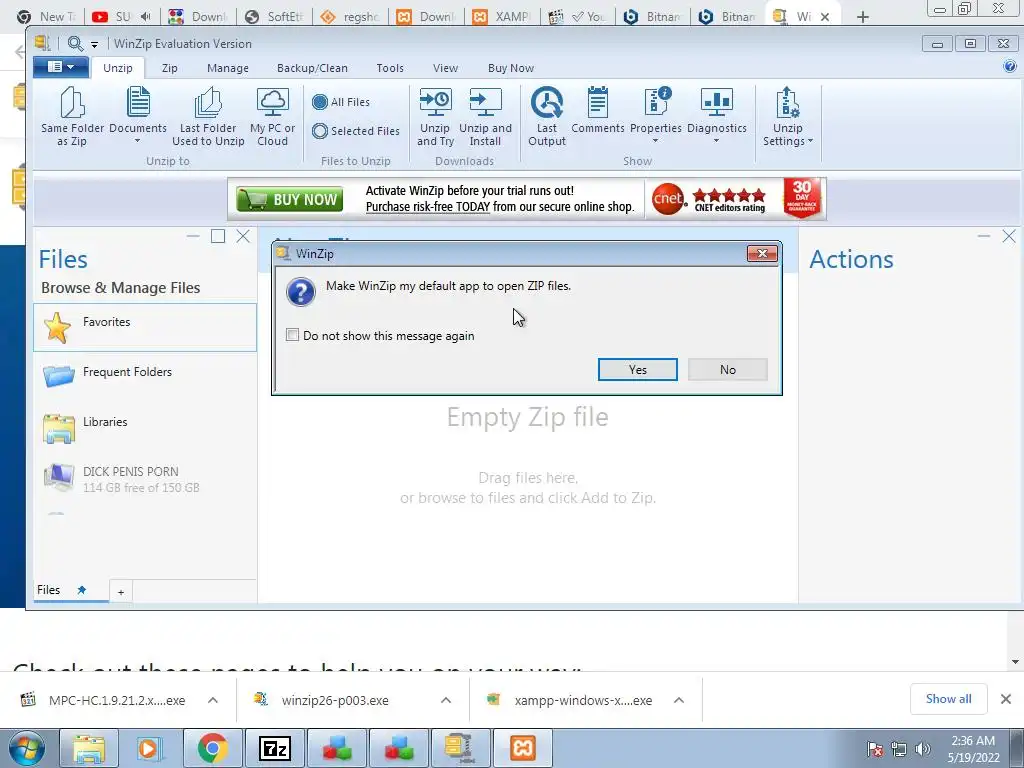1024x768 pixels.
Task: Open Favorites star in Files pane
Action: click(57, 327)
